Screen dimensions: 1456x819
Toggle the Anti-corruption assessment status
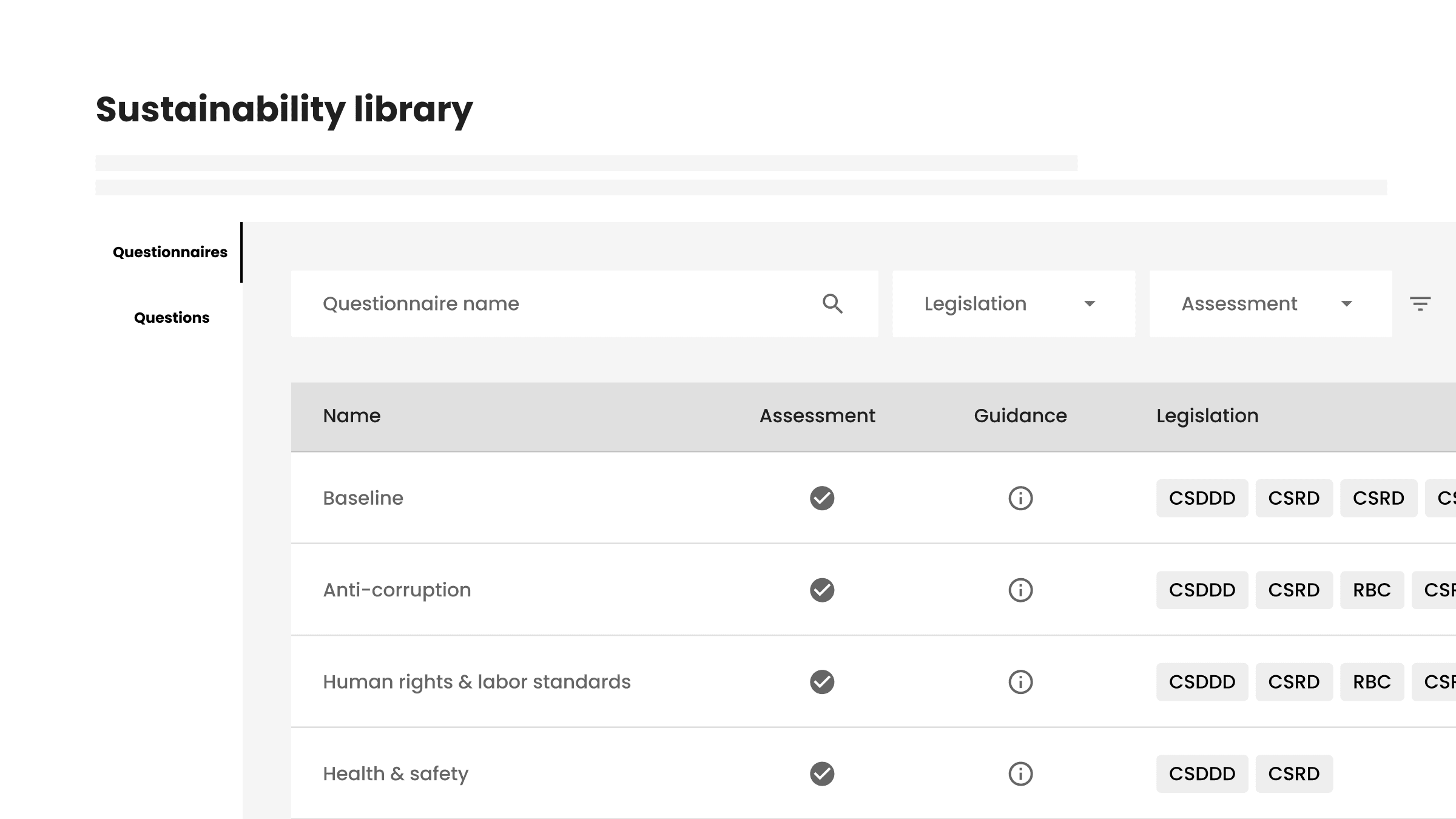821,590
